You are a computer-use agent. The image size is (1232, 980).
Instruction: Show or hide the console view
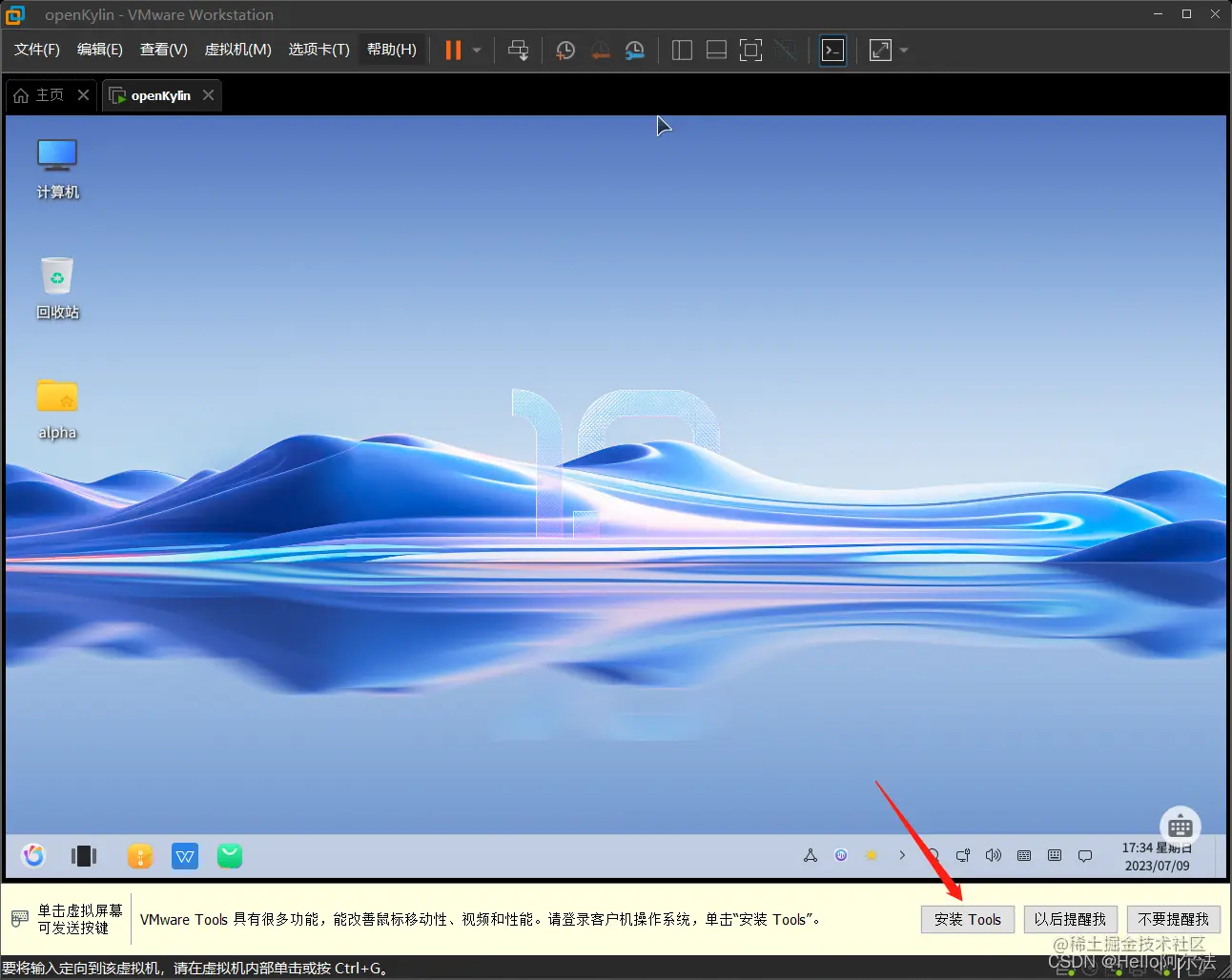832,50
